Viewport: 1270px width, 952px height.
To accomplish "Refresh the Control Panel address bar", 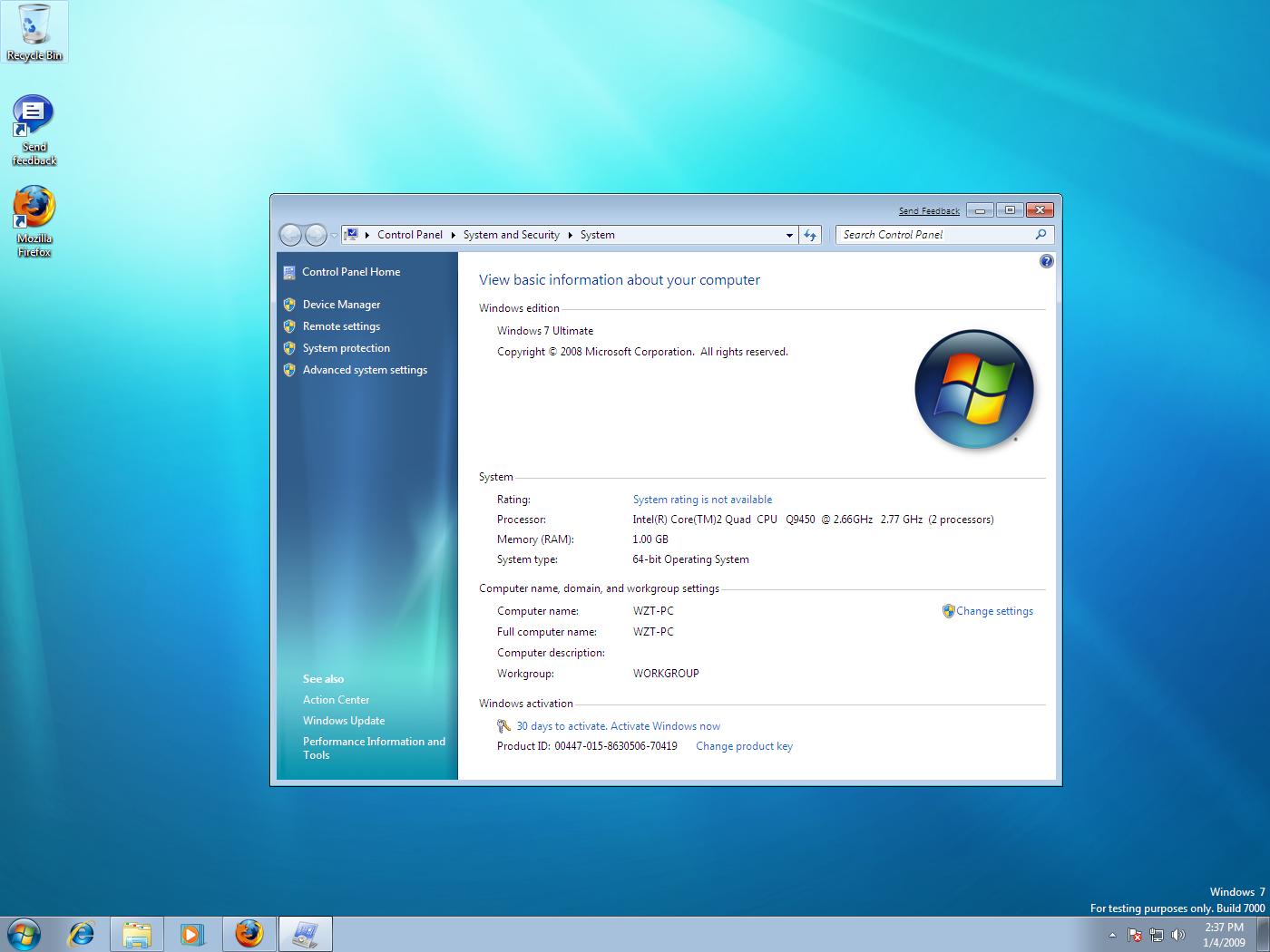I will 810,235.
